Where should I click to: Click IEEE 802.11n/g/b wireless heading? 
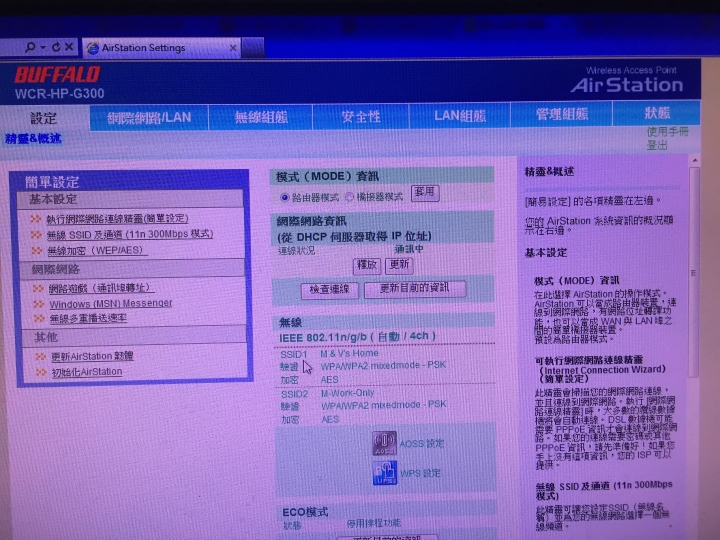point(357,337)
